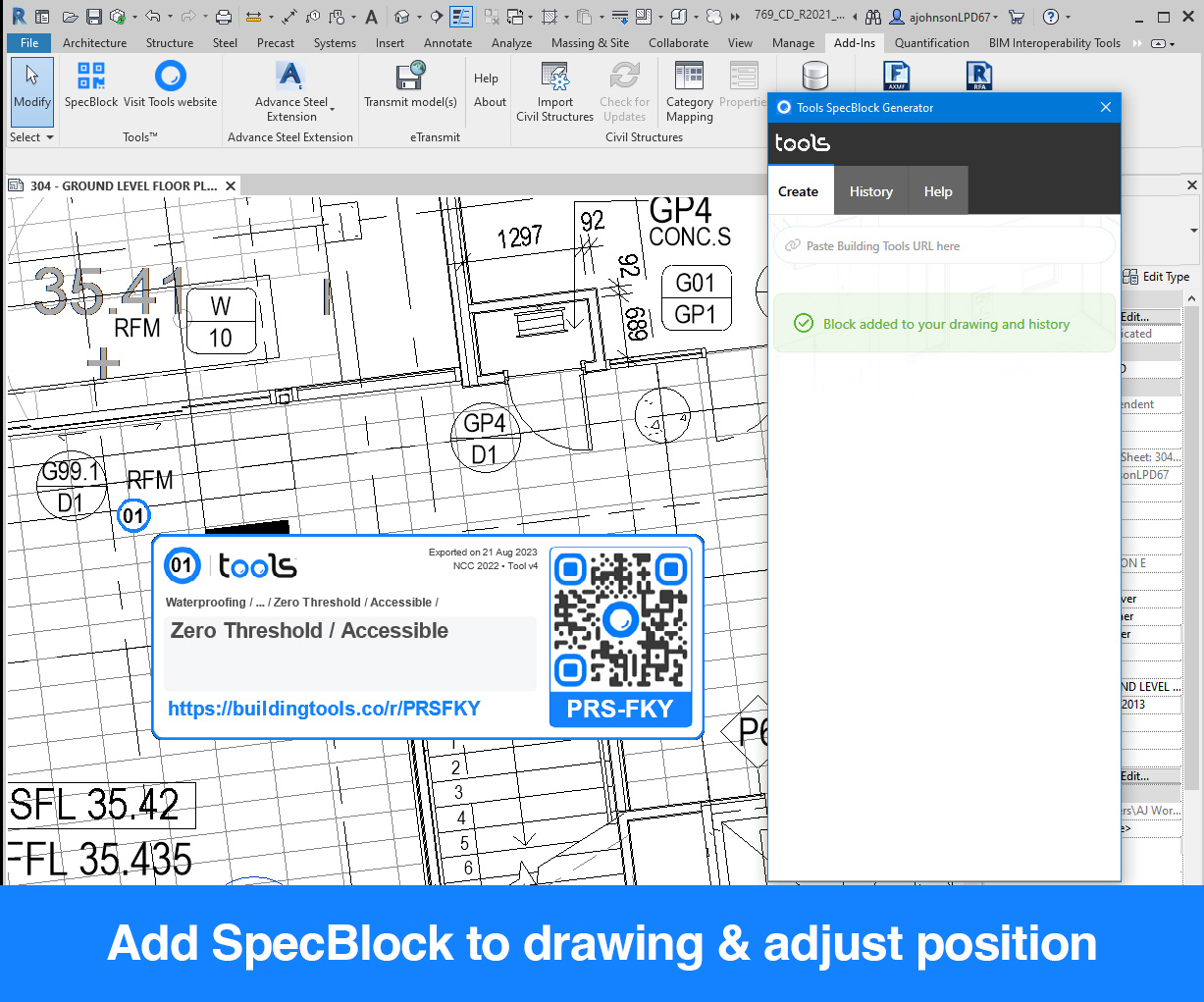
Task: Click the Help question mark icon
Action: (x=1051, y=17)
